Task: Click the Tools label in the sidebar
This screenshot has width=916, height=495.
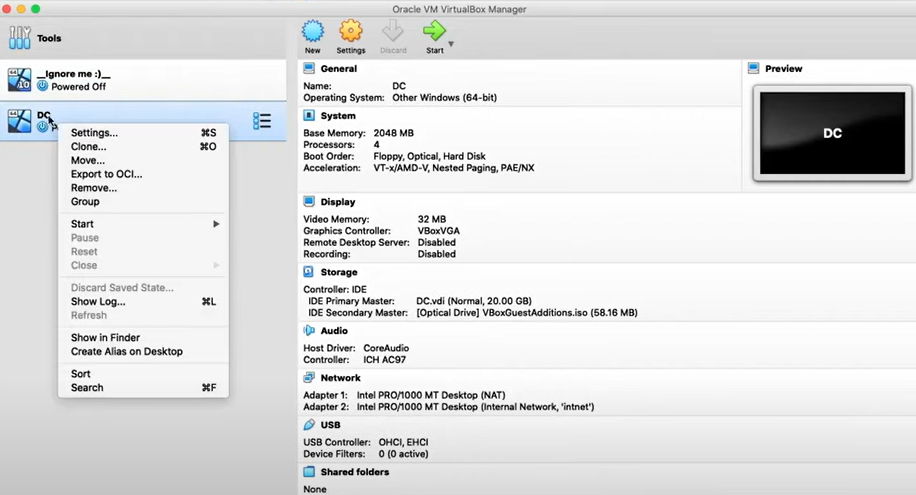Action: (49, 38)
